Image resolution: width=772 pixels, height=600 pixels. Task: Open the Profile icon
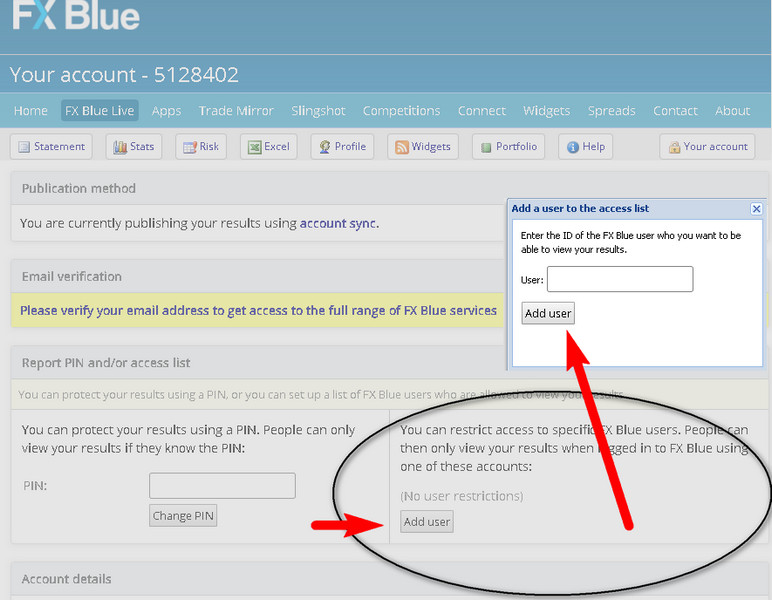[x=324, y=147]
